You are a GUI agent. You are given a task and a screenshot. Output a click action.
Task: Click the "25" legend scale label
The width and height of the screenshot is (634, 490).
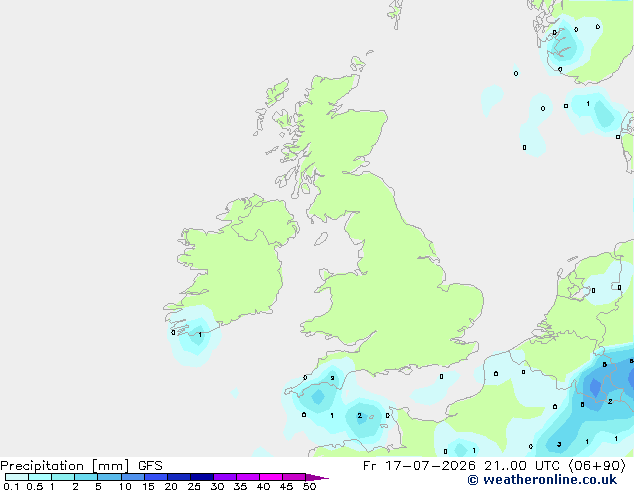[194, 486]
